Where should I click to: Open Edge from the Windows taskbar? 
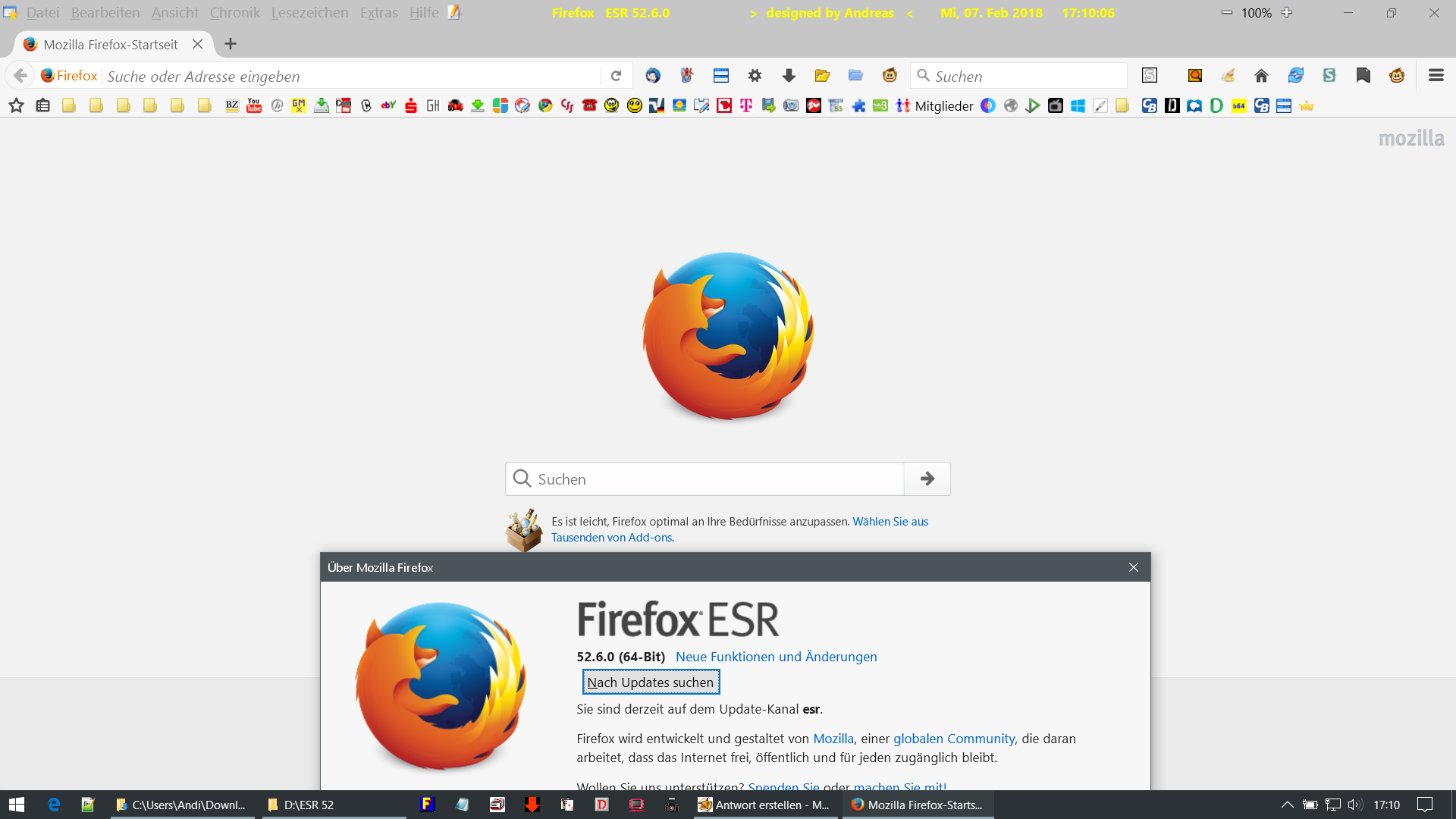pyautogui.click(x=53, y=805)
